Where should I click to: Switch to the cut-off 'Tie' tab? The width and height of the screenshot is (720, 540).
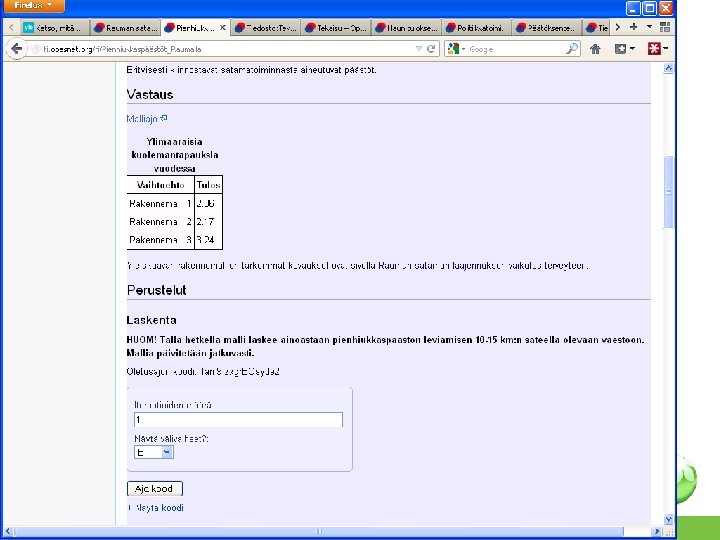point(597,28)
